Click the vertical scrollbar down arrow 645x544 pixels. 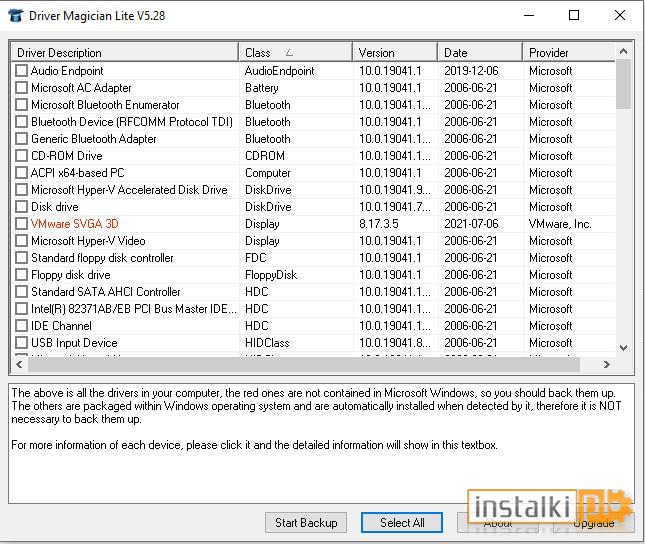coord(623,348)
